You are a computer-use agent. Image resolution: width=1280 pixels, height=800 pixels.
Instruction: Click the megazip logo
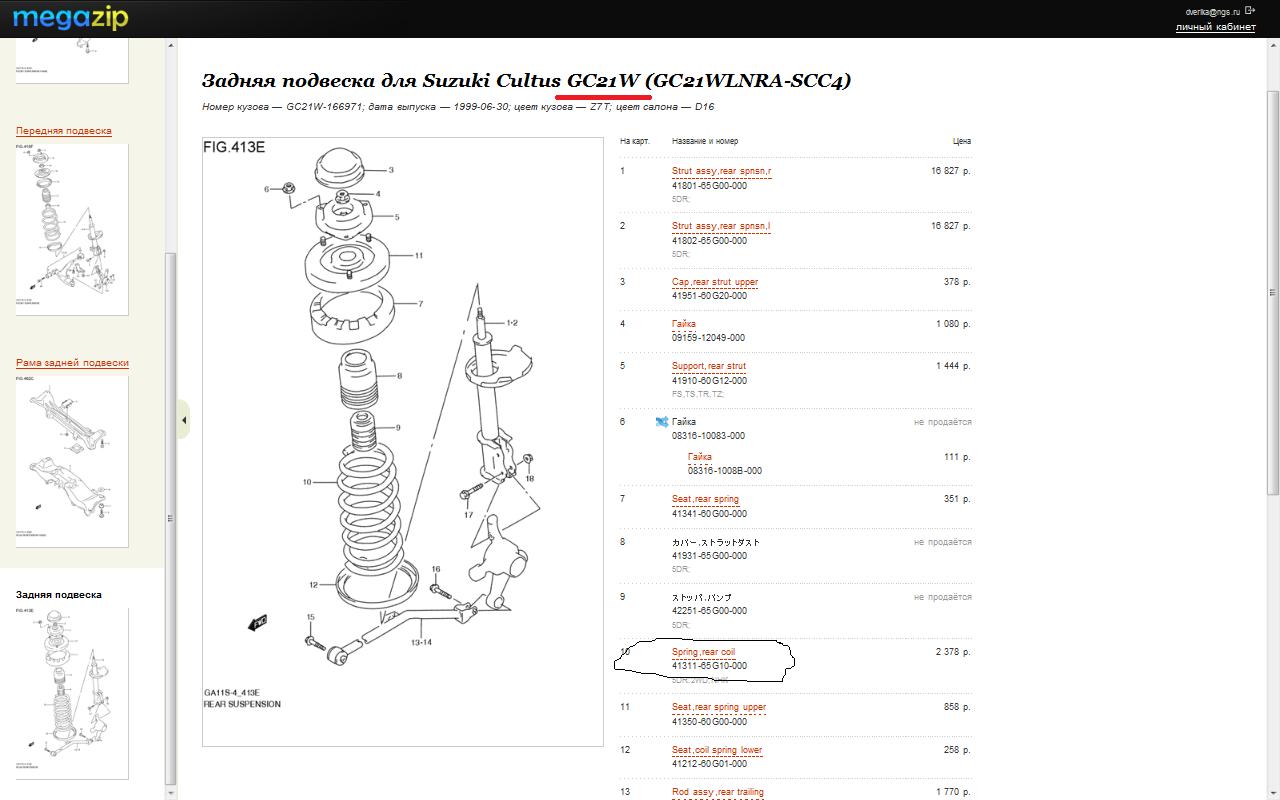(70, 18)
